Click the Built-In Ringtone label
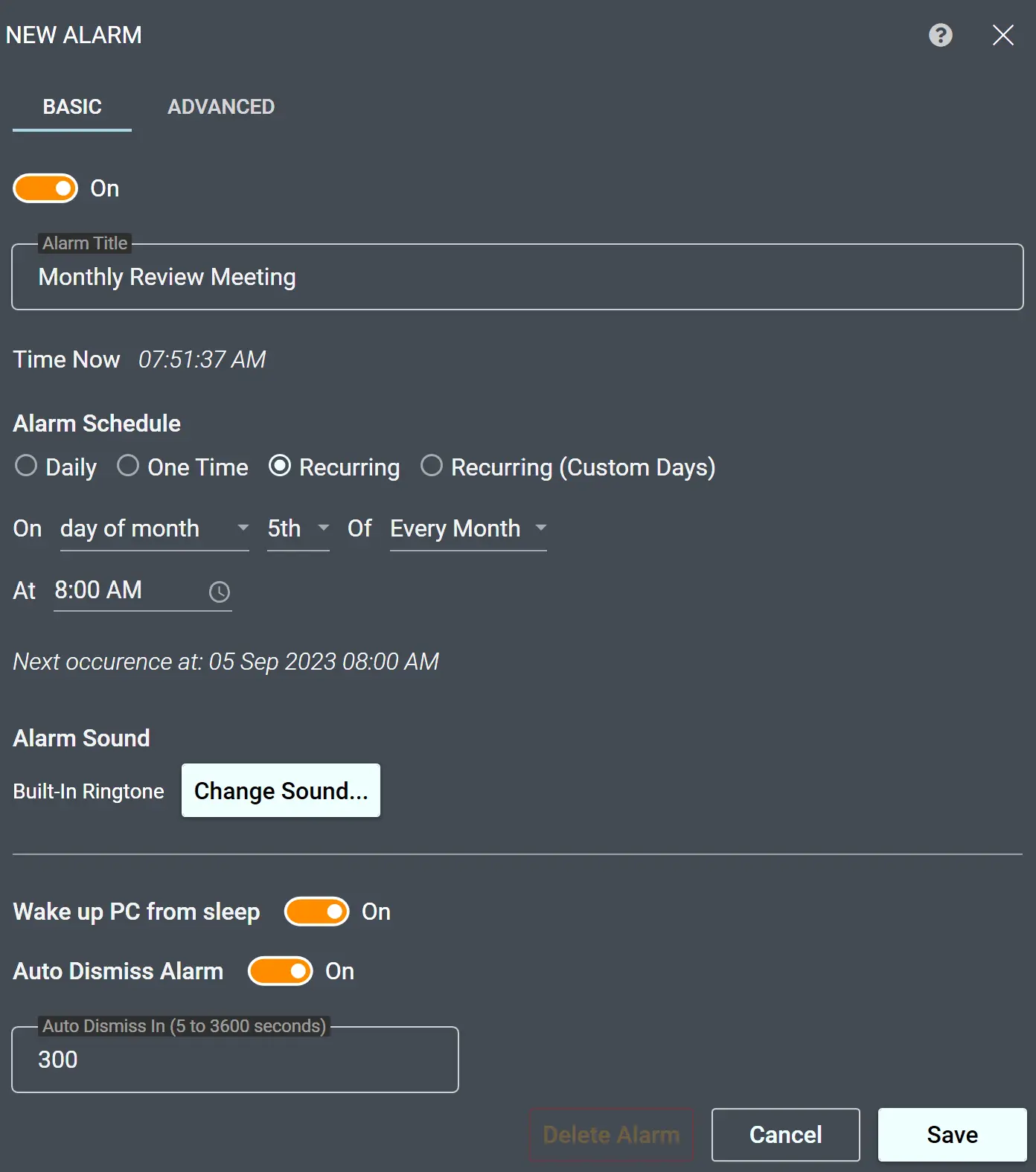This screenshot has width=1036, height=1172. (89, 791)
